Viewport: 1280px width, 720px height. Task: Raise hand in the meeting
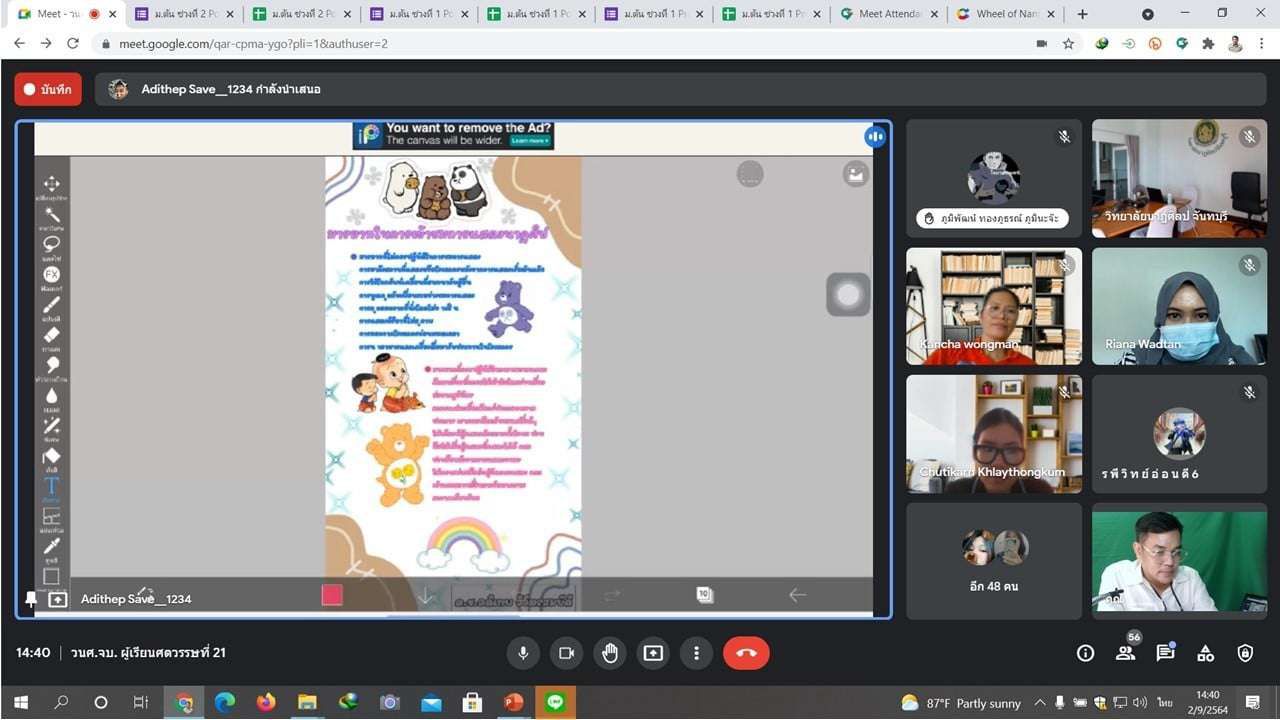coord(610,653)
